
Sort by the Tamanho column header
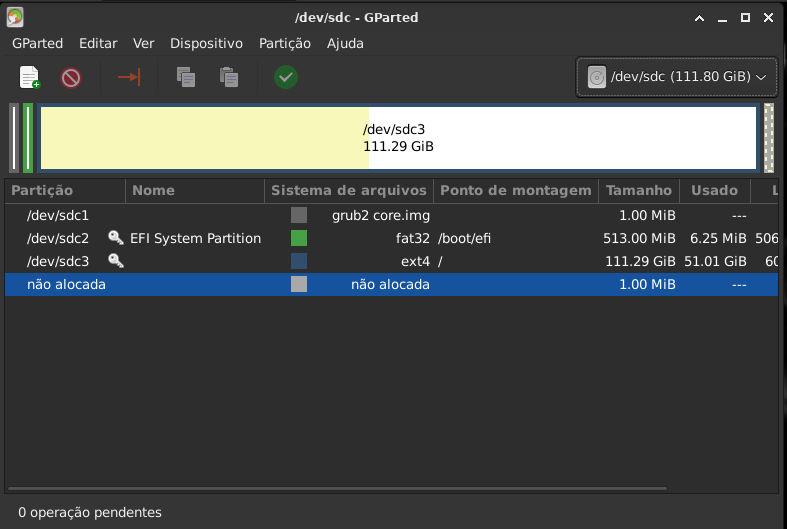(x=638, y=190)
